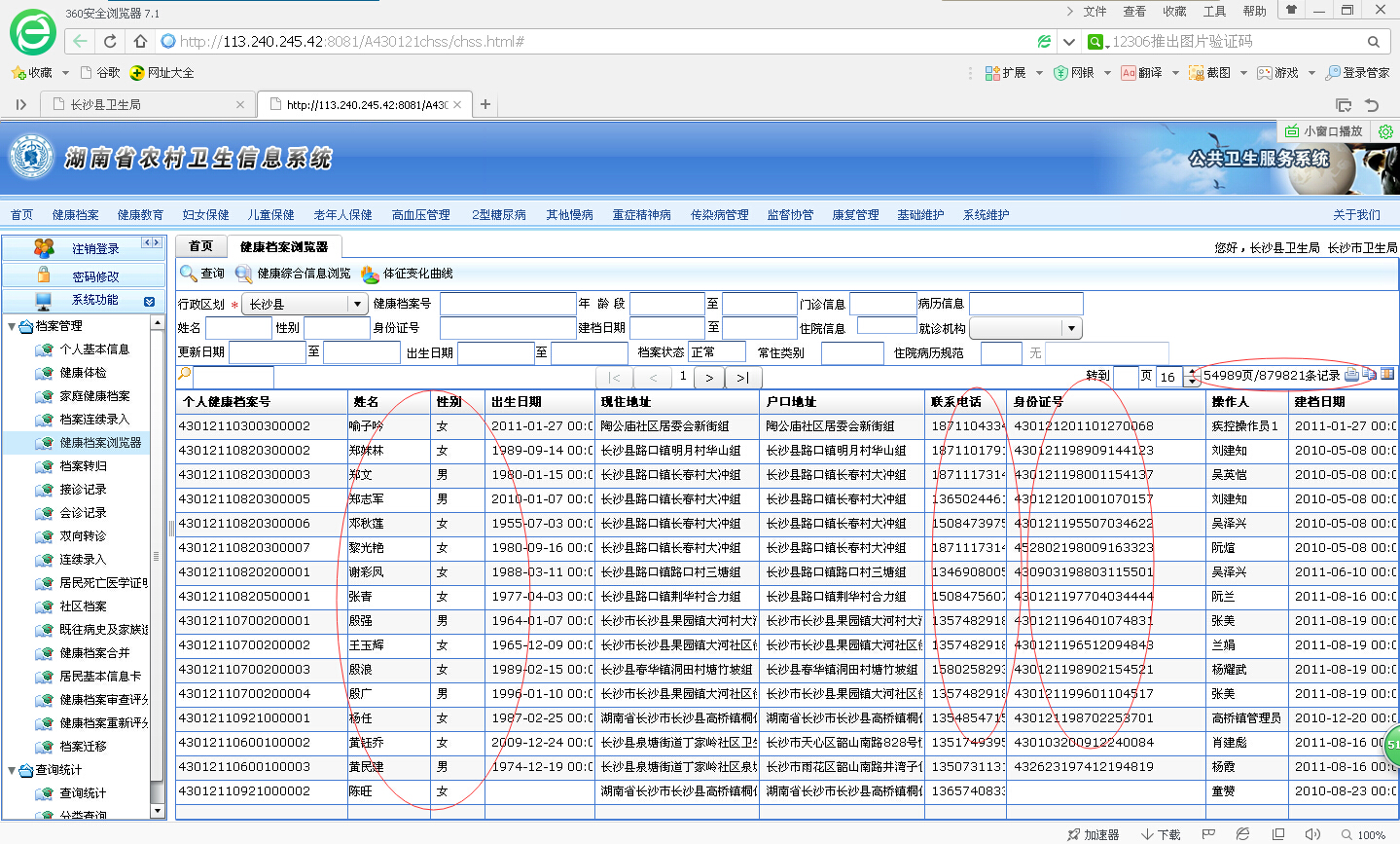This screenshot has height=844, width=1400.
Task: Click the zoom 100% status indicator
Action: pos(1364,834)
